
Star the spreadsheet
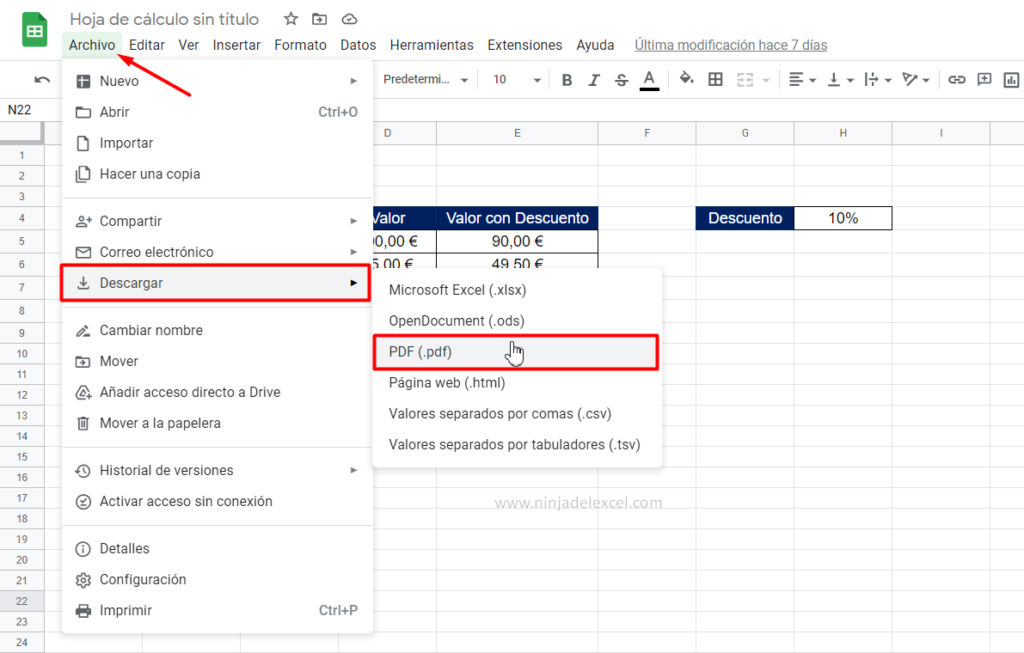pyautogui.click(x=289, y=18)
